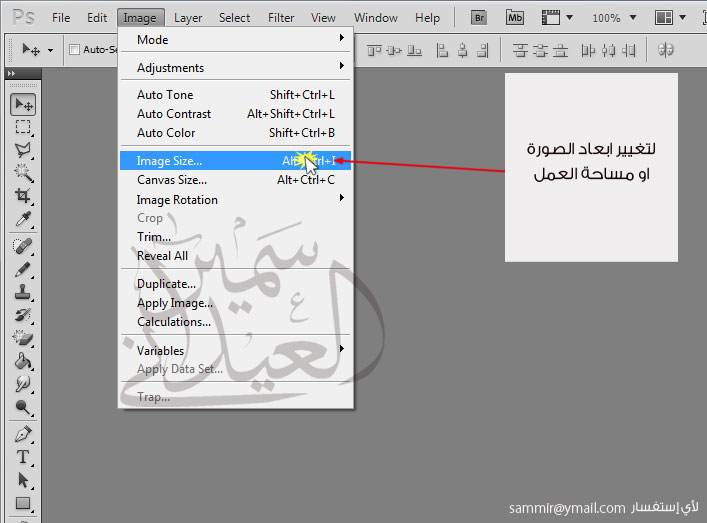Select the Eyedropper tool
Image resolution: width=707 pixels, height=523 pixels.
[x=23, y=219]
